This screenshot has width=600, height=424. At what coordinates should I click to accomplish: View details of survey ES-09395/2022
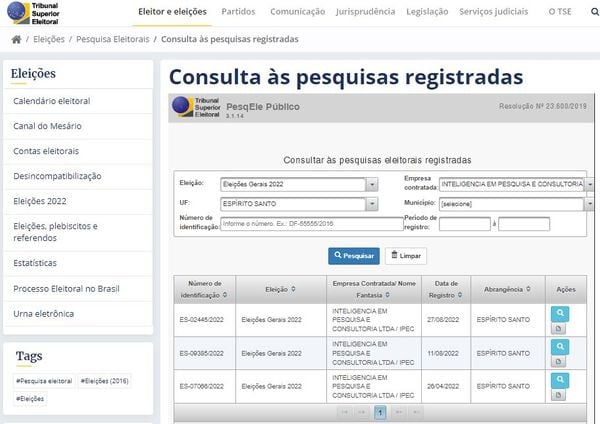pos(560,347)
